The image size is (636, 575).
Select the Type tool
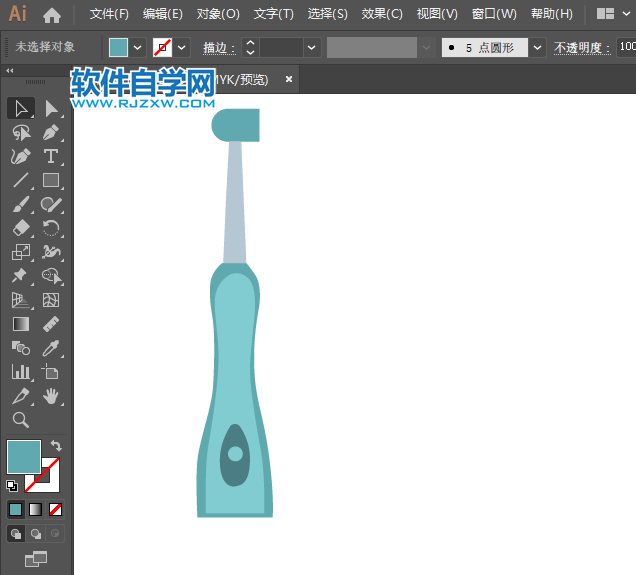[51, 156]
